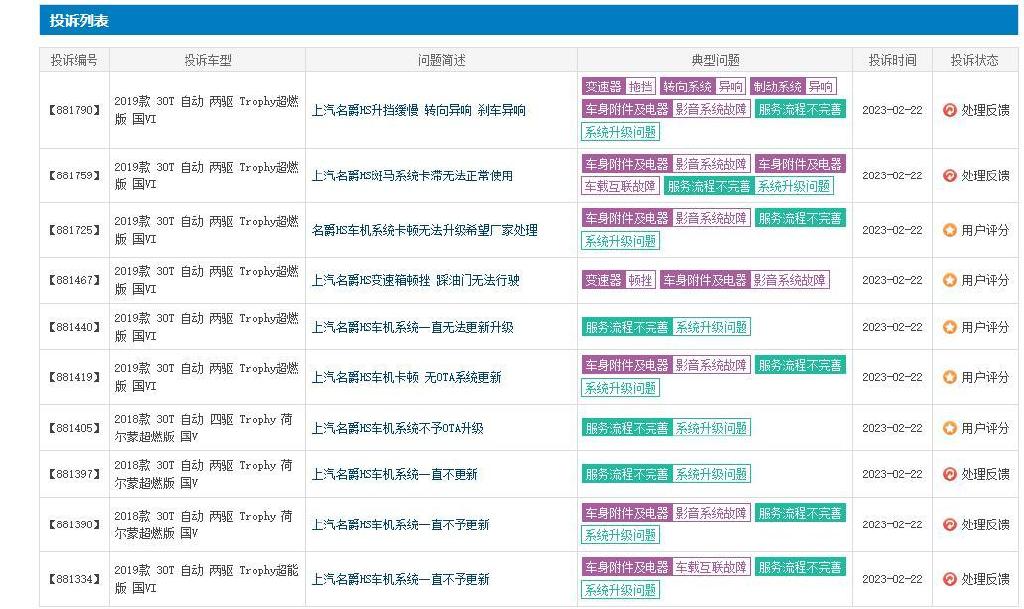The width and height of the screenshot is (1024, 609).
Task: Click the date 2023-02-22 in row 881790
Action: pyautogui.click(x=892, y=110)
